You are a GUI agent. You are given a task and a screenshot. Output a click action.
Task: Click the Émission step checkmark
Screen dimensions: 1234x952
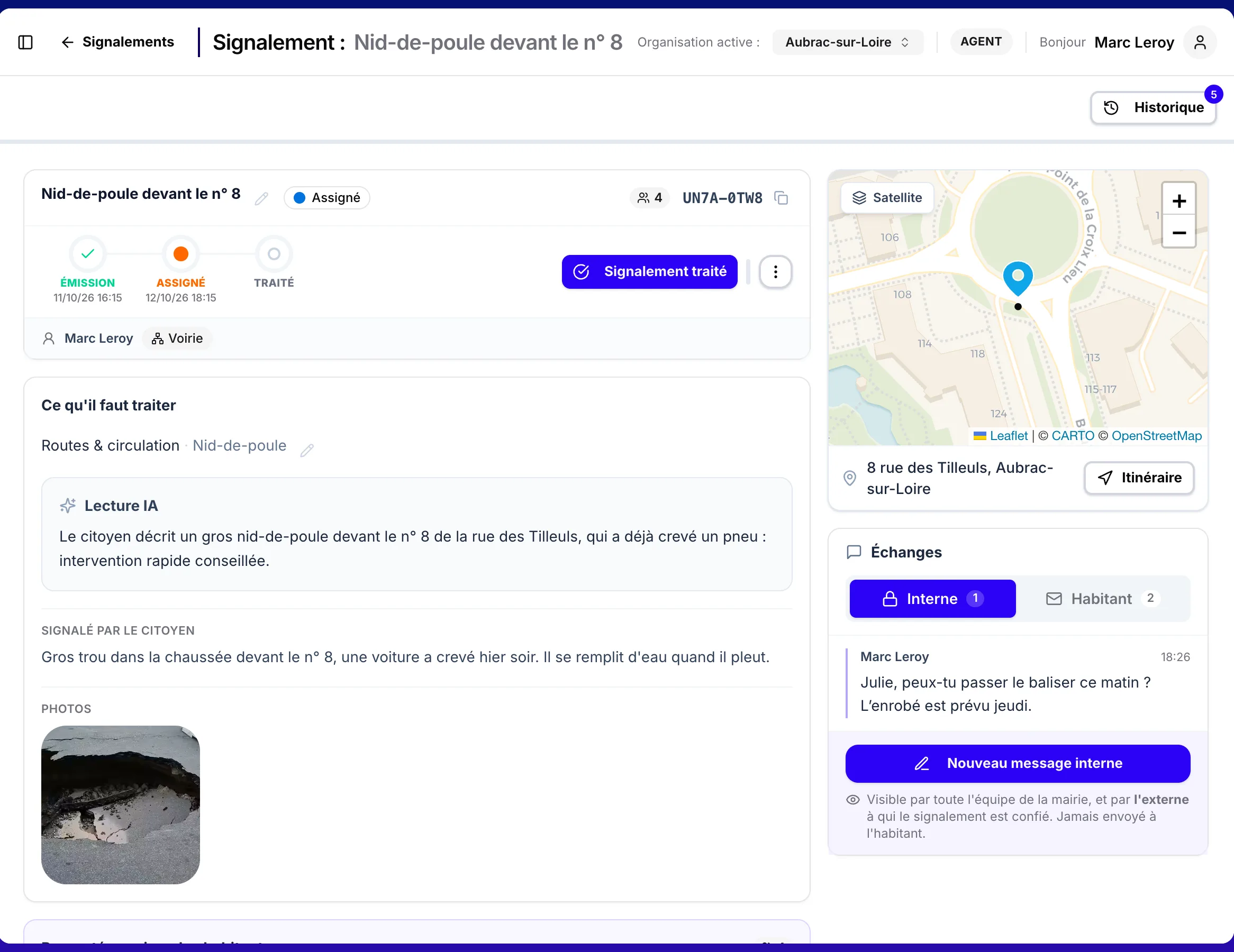coord(88,254)
